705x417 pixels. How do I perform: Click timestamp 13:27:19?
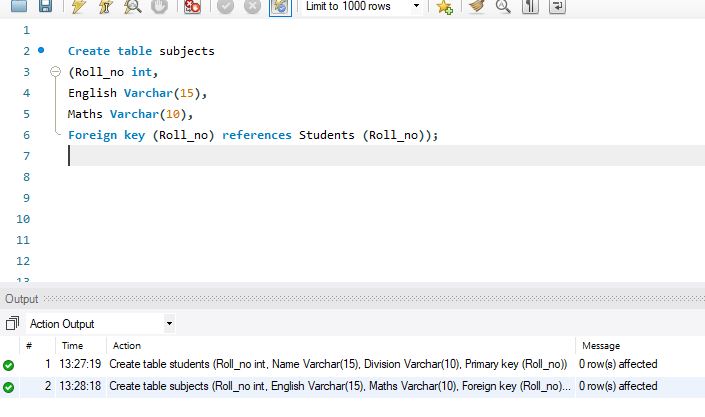click(x=80, y=364)
